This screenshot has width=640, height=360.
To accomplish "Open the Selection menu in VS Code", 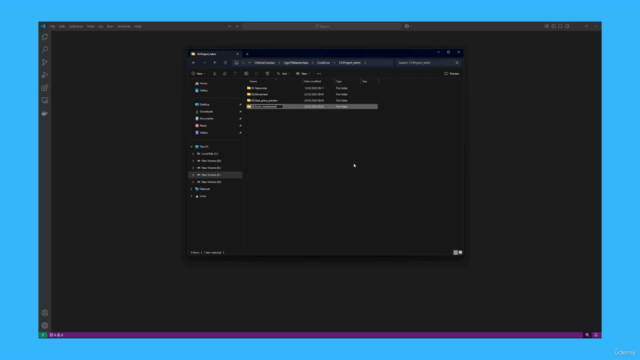I will pos(76,26).
